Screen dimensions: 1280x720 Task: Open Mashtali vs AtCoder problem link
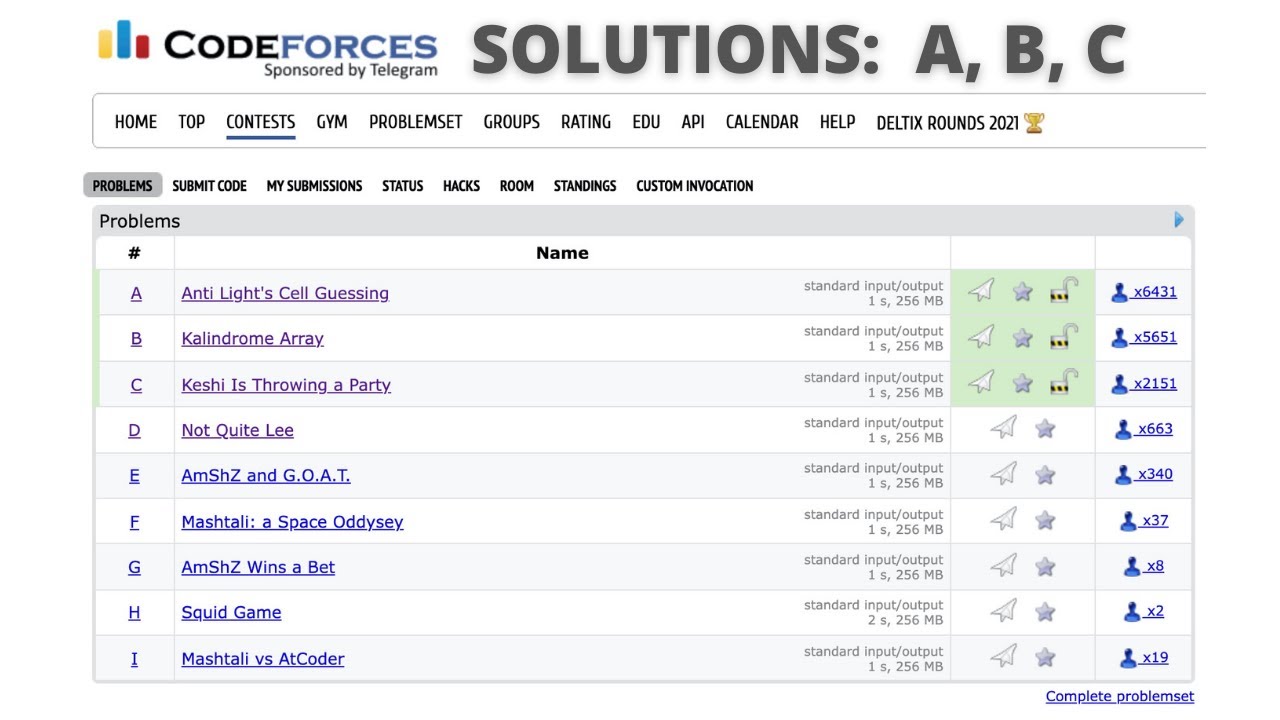point(263,658)
